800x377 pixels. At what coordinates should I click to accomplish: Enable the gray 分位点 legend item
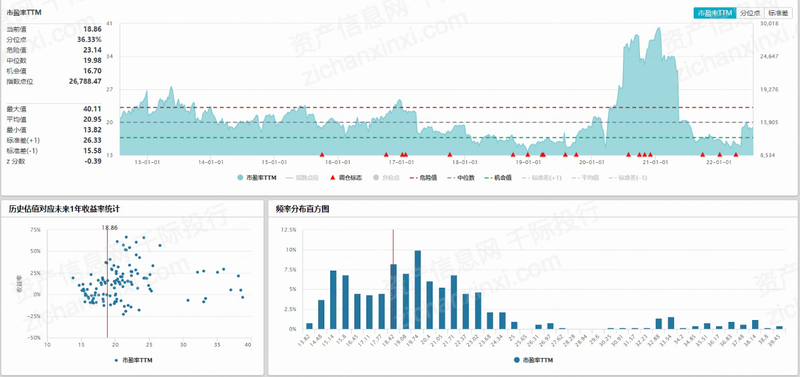click(x=386, y=178)
